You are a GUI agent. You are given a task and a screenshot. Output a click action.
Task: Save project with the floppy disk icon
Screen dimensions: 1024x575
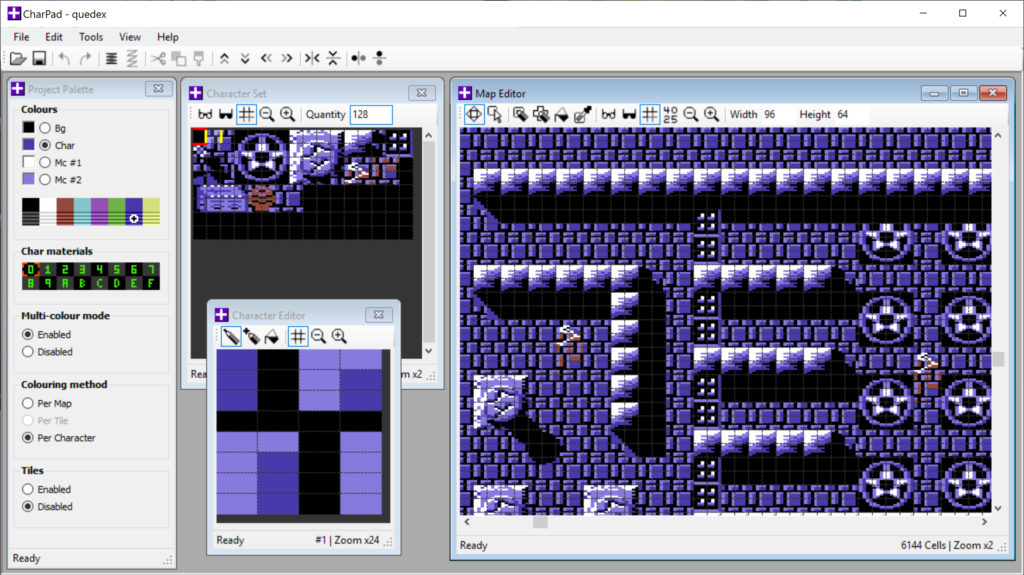(x=39, y=59)
